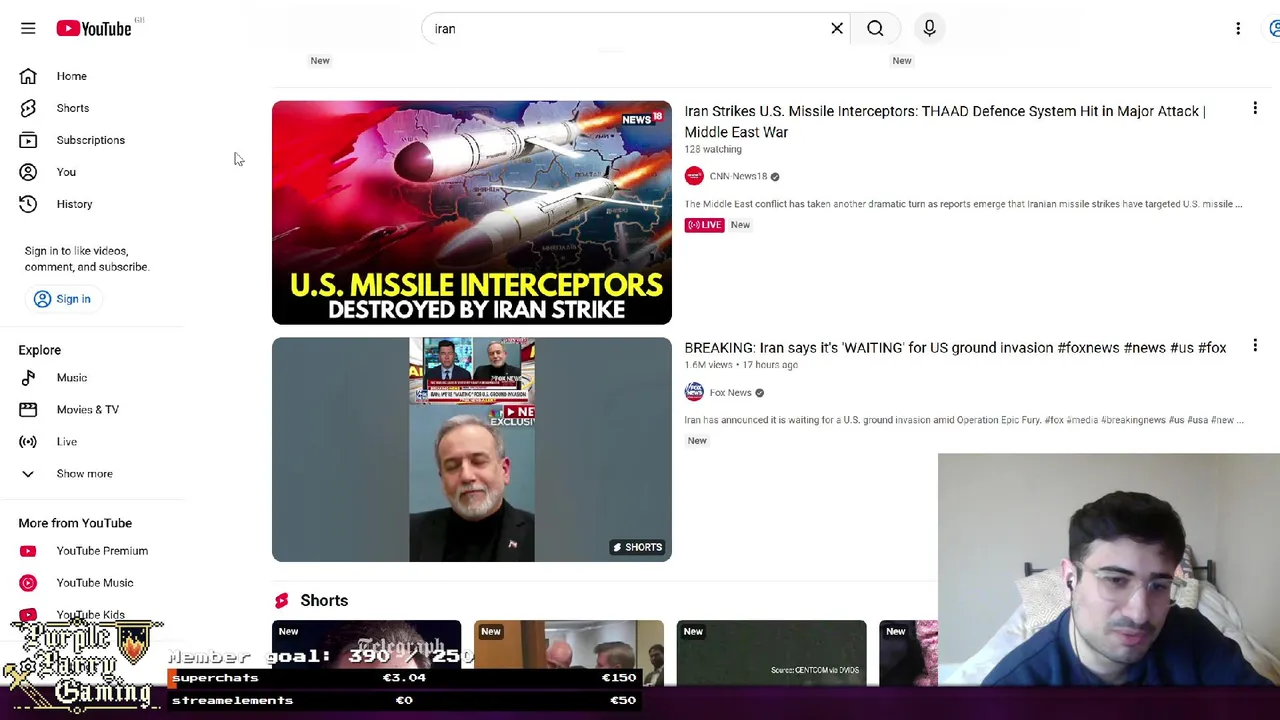Click '128 watching' text
This screenshot has height=720, width=1280.
pos(713,149)
